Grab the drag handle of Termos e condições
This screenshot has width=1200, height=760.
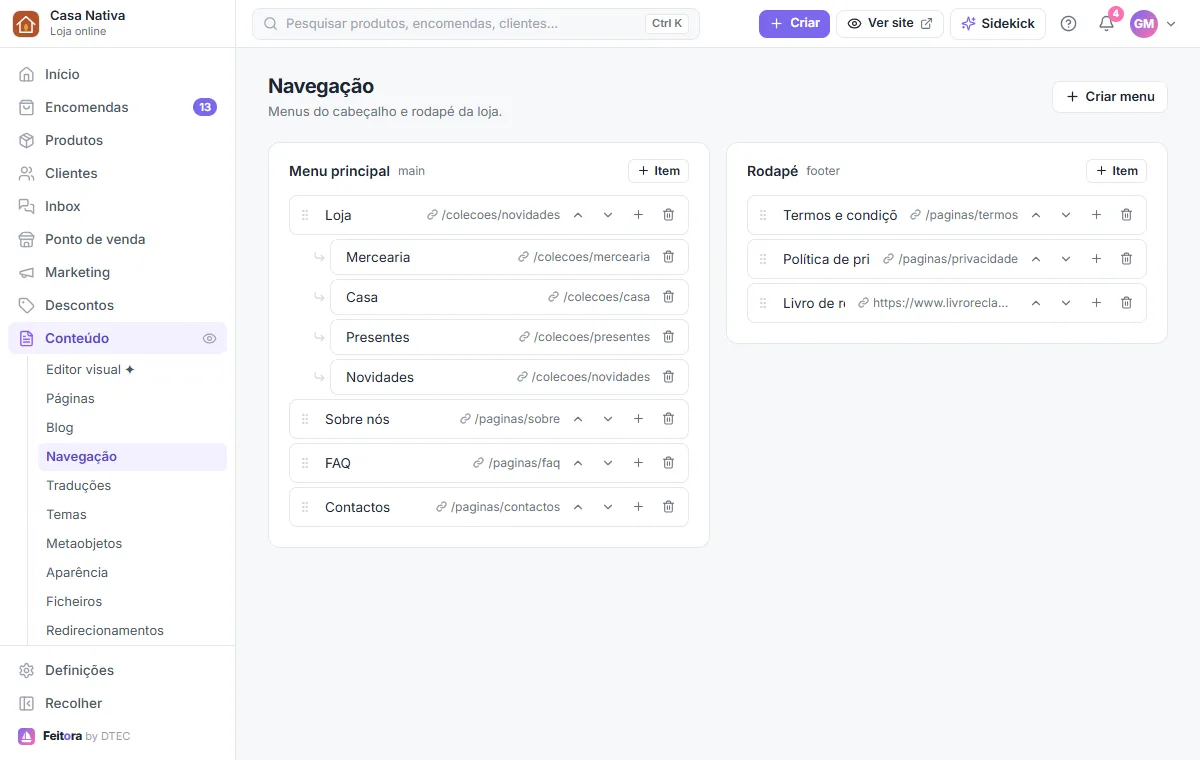[763, 215]
